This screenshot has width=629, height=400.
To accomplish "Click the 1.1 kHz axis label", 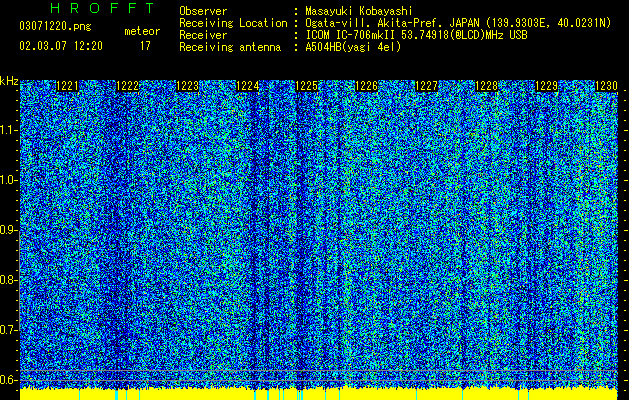I will point(8,130).
